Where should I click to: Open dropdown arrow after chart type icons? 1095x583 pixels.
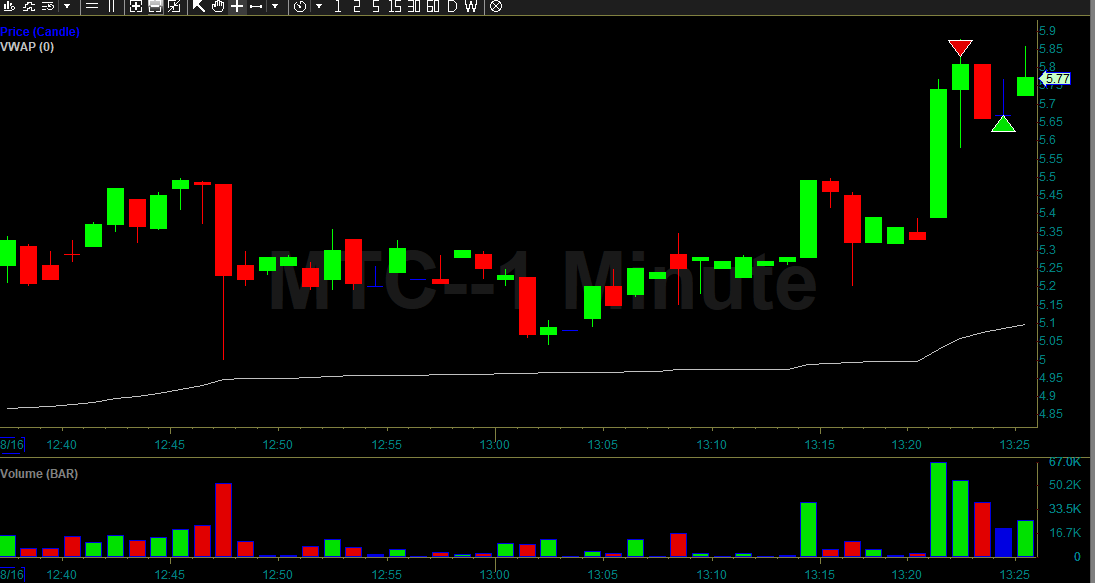(67, 6)
